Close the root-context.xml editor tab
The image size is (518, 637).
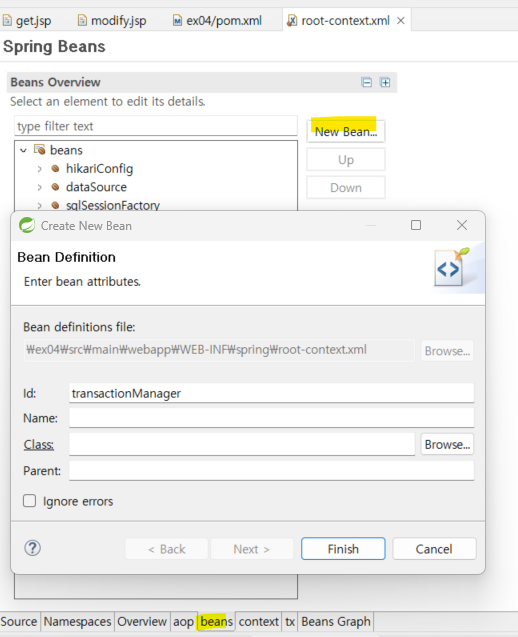coord(401,20)
